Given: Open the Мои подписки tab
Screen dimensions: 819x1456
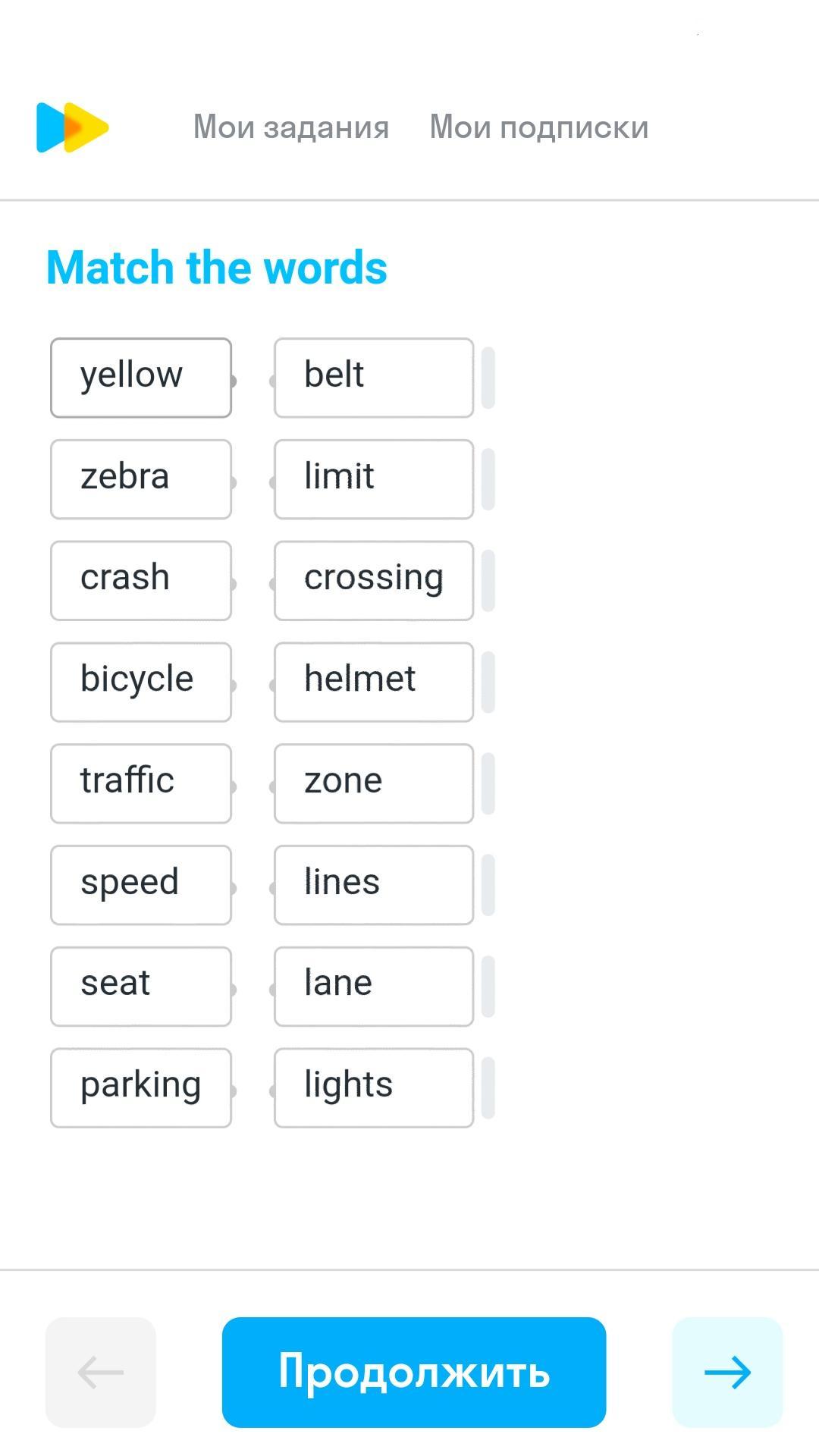Looking at the screenshot, I should [538, 127].
